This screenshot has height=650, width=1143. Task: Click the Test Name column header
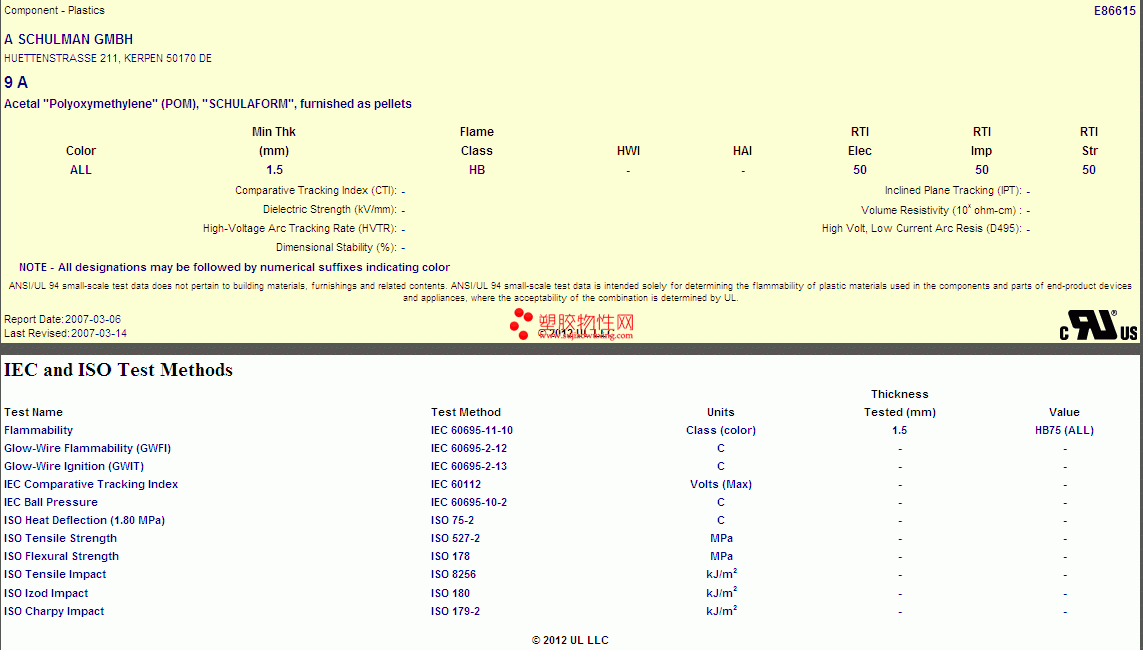34,412
